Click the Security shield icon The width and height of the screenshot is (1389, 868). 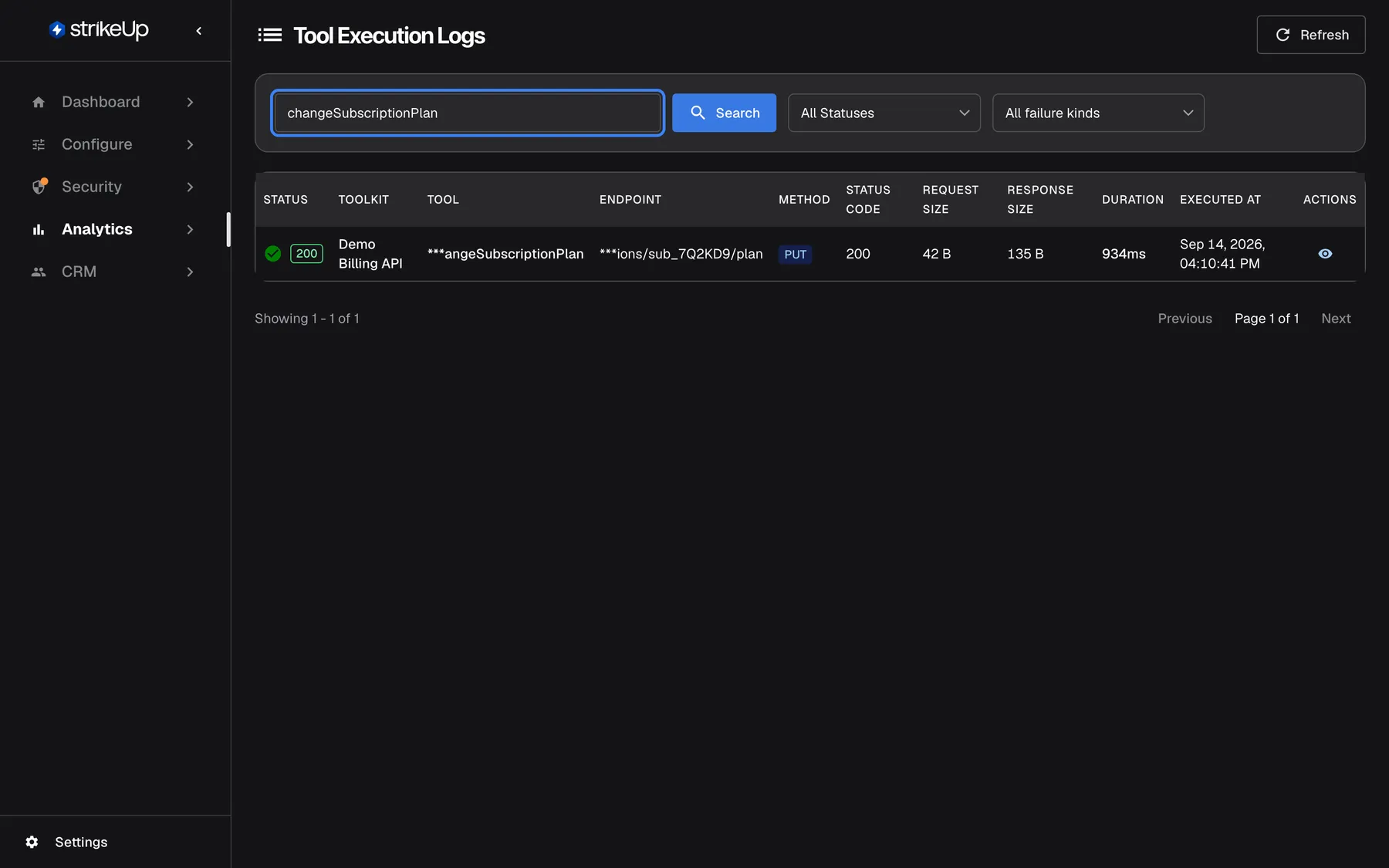point(39,187)
